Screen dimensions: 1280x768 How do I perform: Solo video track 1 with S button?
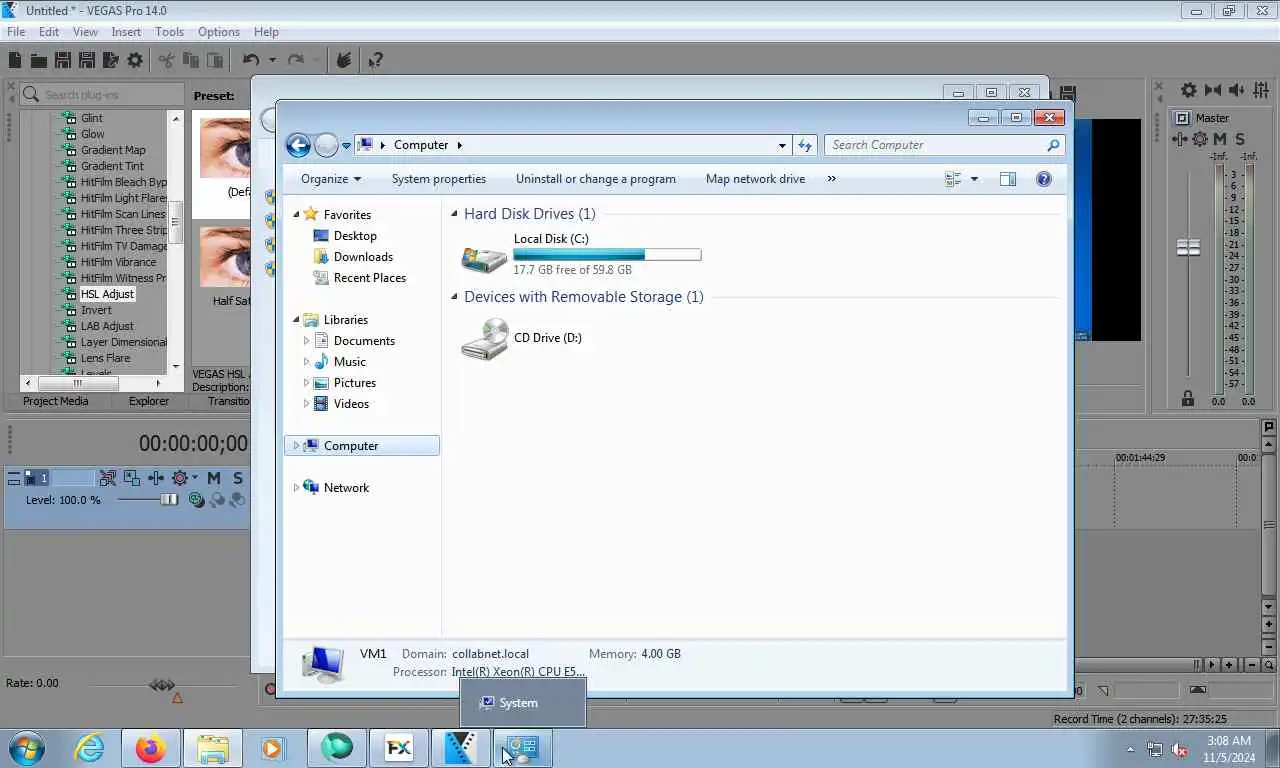[x=238, y=478]
